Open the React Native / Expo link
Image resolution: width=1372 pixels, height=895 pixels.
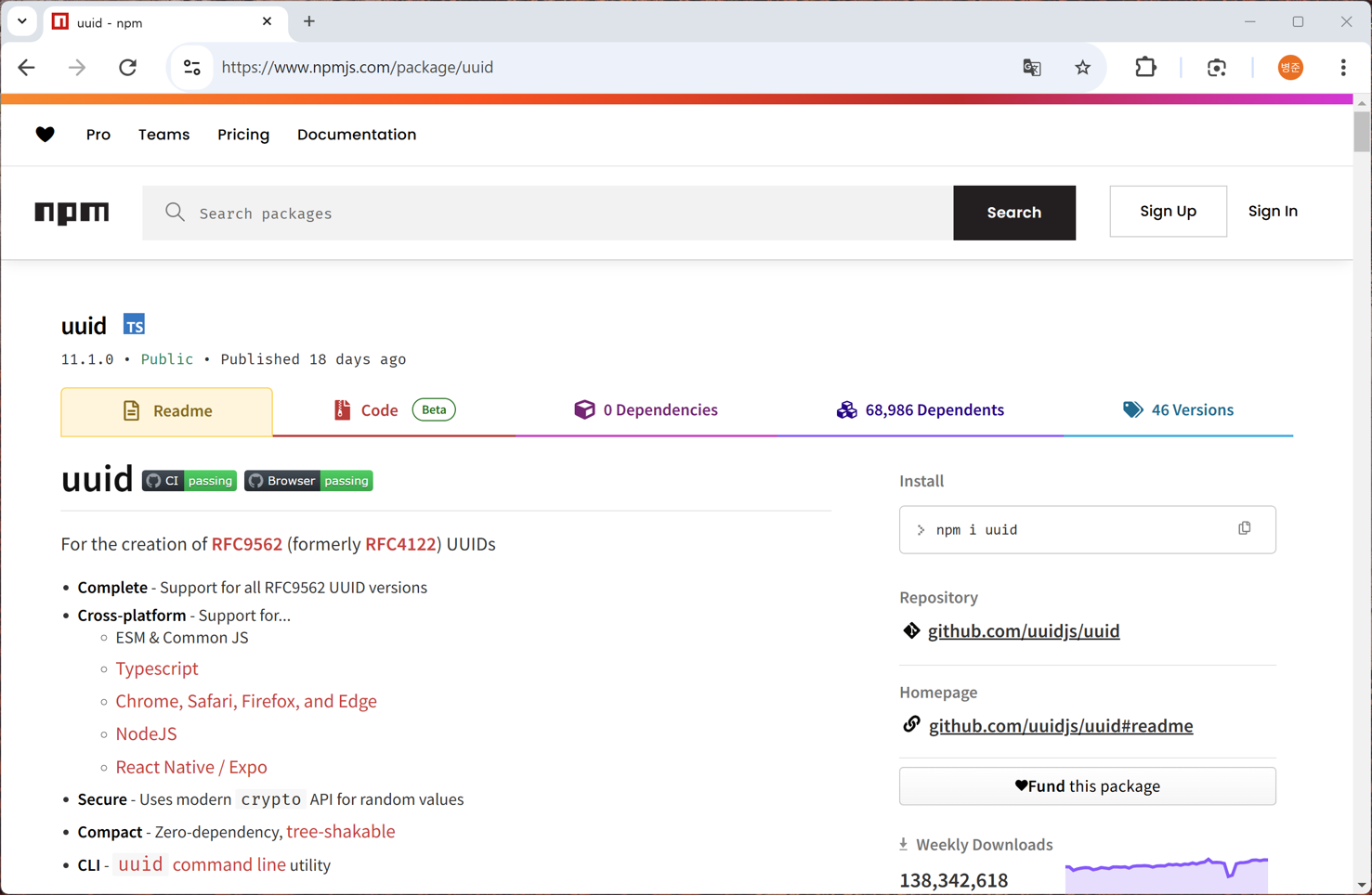[x=191, y=767]
